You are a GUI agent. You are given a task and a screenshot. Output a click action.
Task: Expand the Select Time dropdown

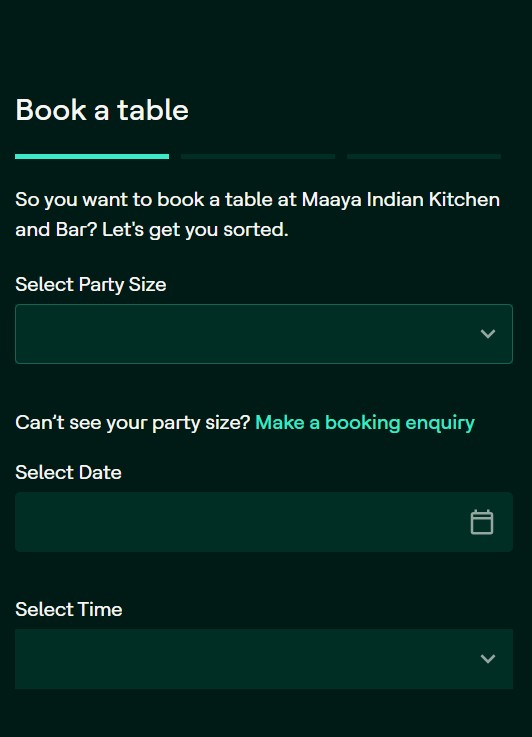(x=264, y=659)
